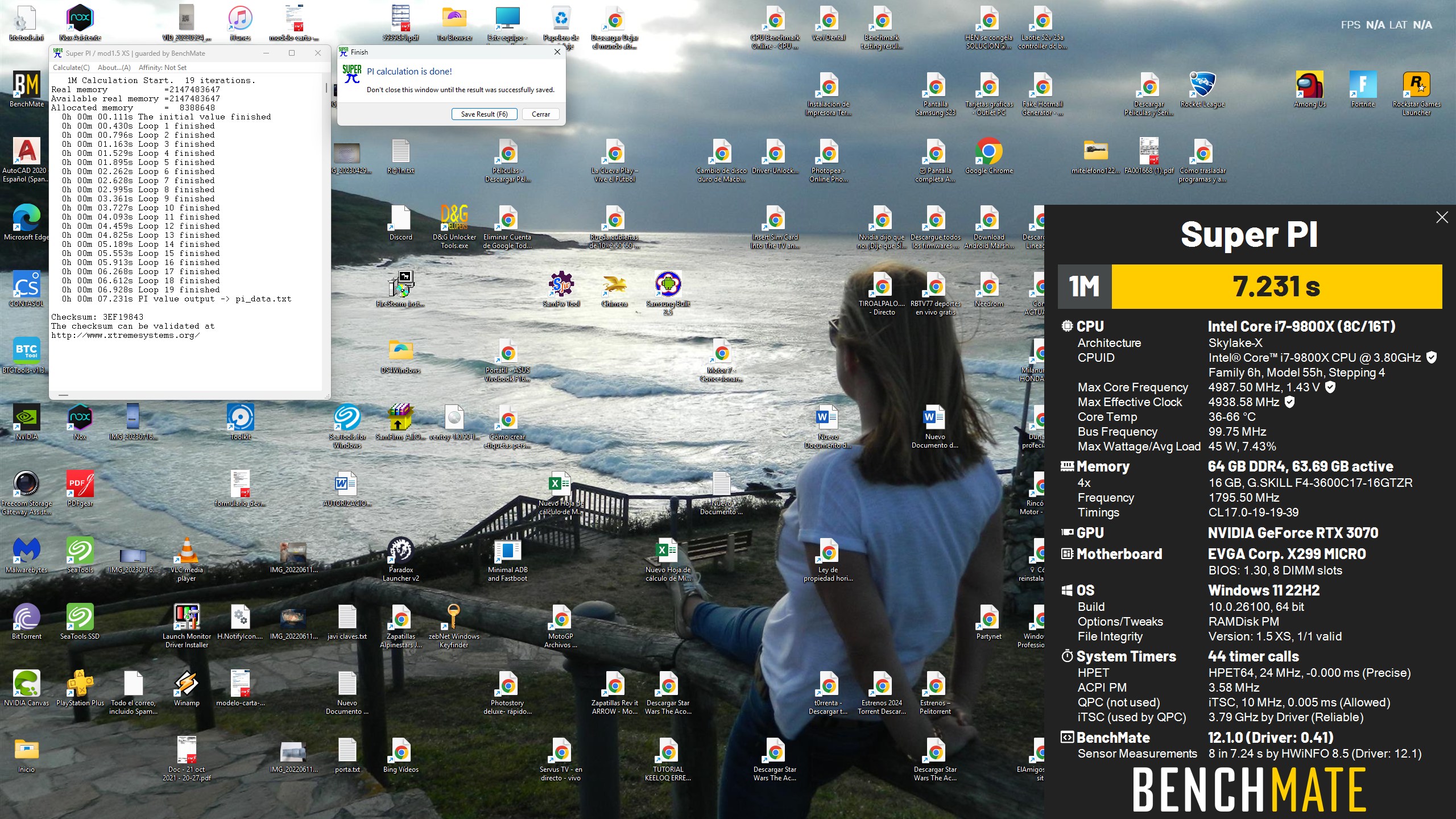Viewport: 1456px width, 819px height.
Task: Click the 7.231 s result bar
Action: pyautogui.click(x=1277, y=286)
